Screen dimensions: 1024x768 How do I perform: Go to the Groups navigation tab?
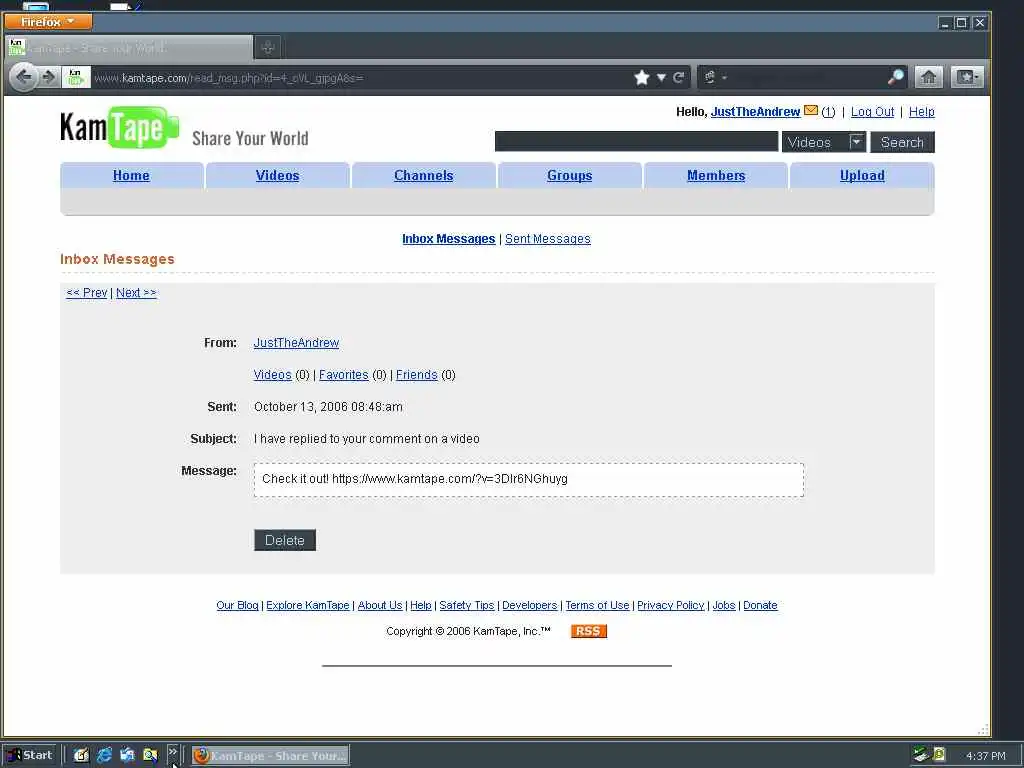tap(569, 175)
